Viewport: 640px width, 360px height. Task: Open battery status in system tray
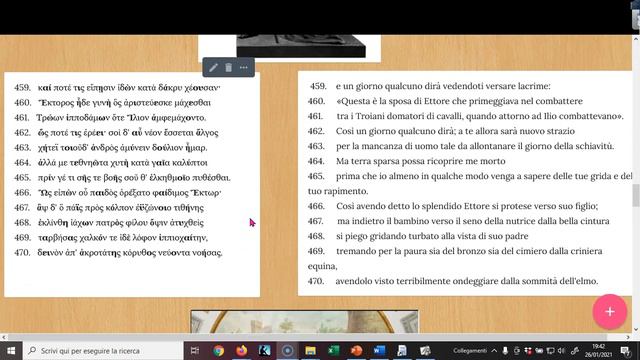539,351
